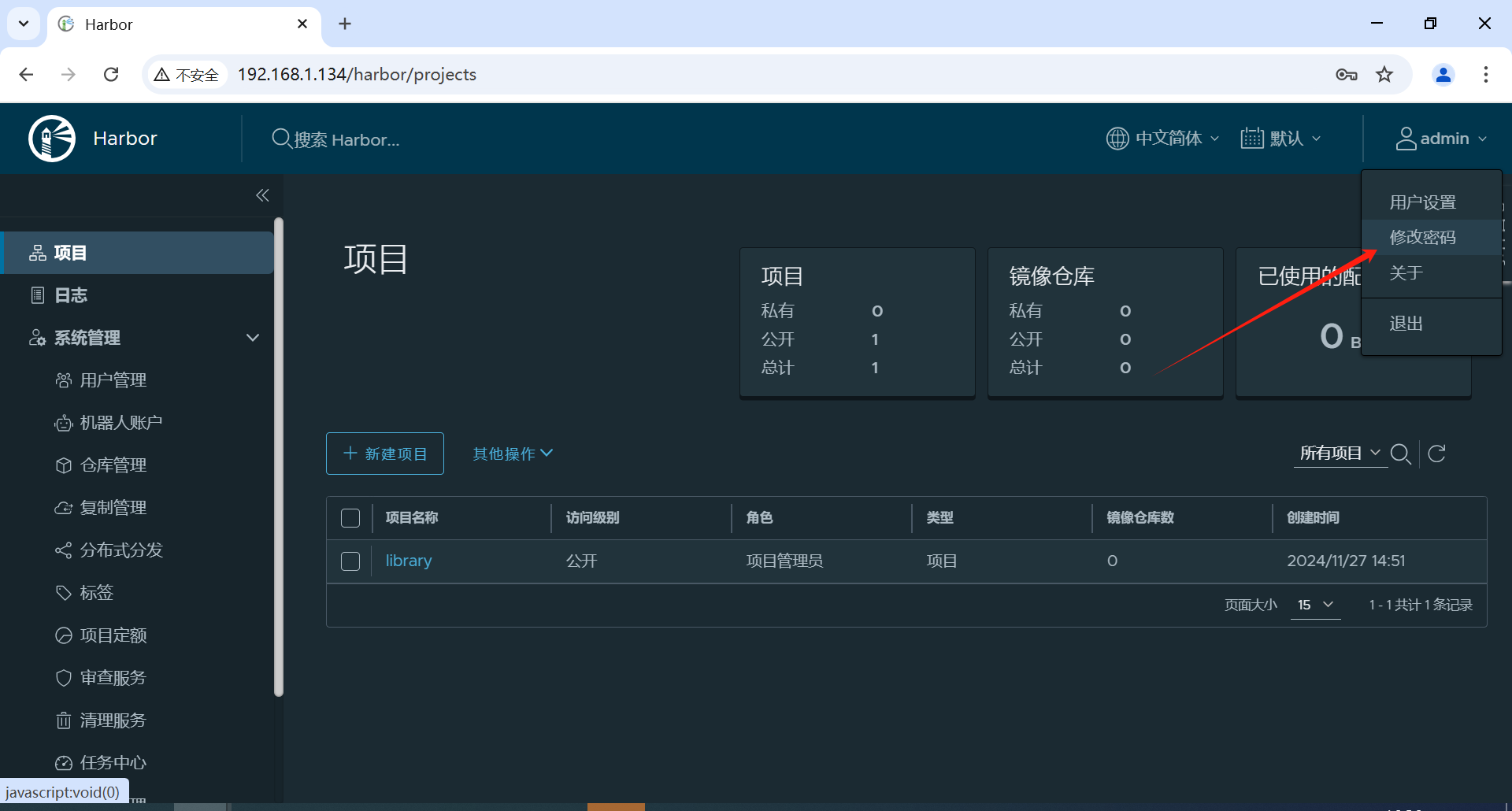Open the library project link
This screenshot has width=1512, height=811.
[x=409, y=561]
